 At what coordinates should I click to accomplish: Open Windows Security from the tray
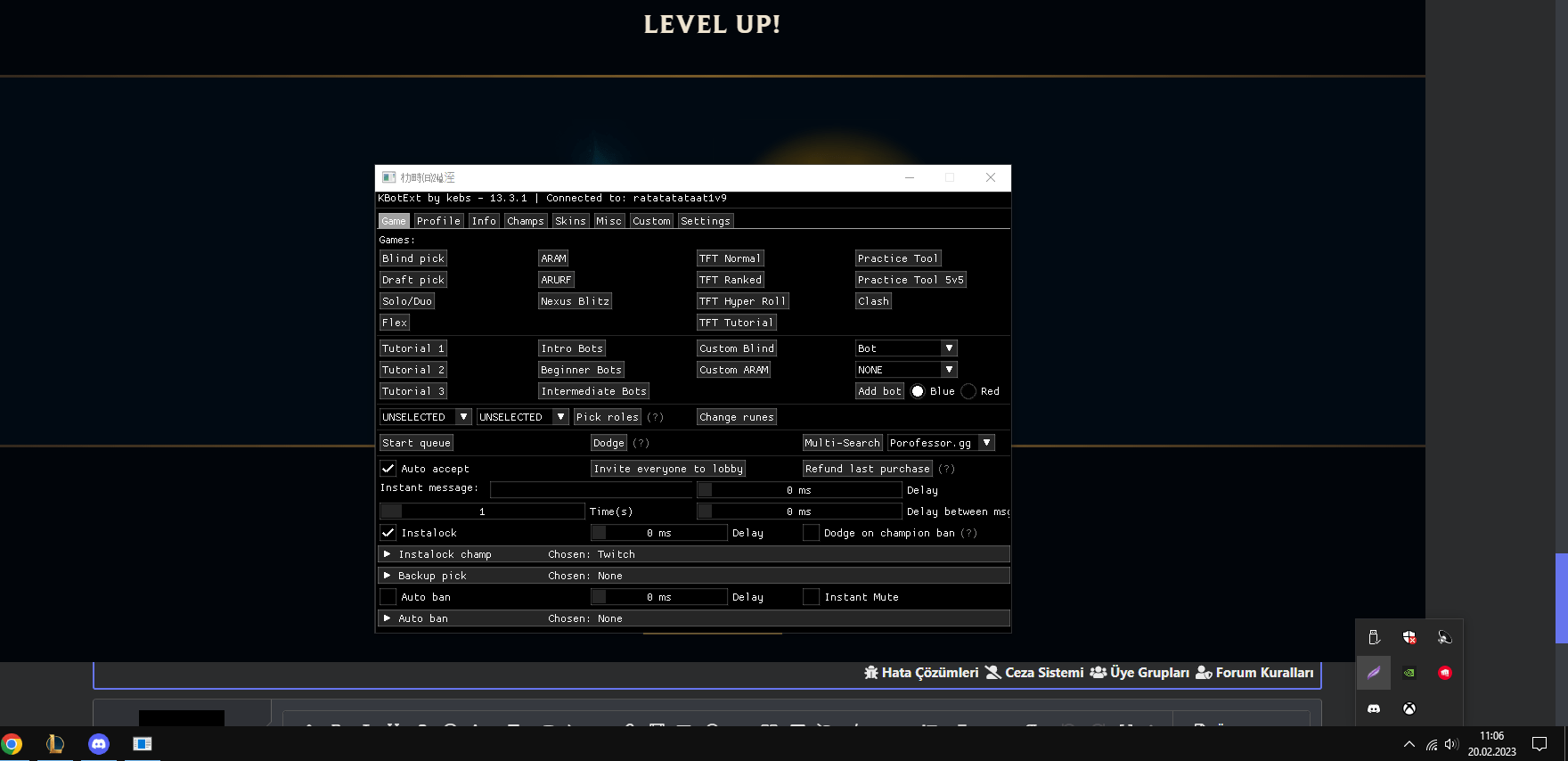click(x=1409, y=637)
